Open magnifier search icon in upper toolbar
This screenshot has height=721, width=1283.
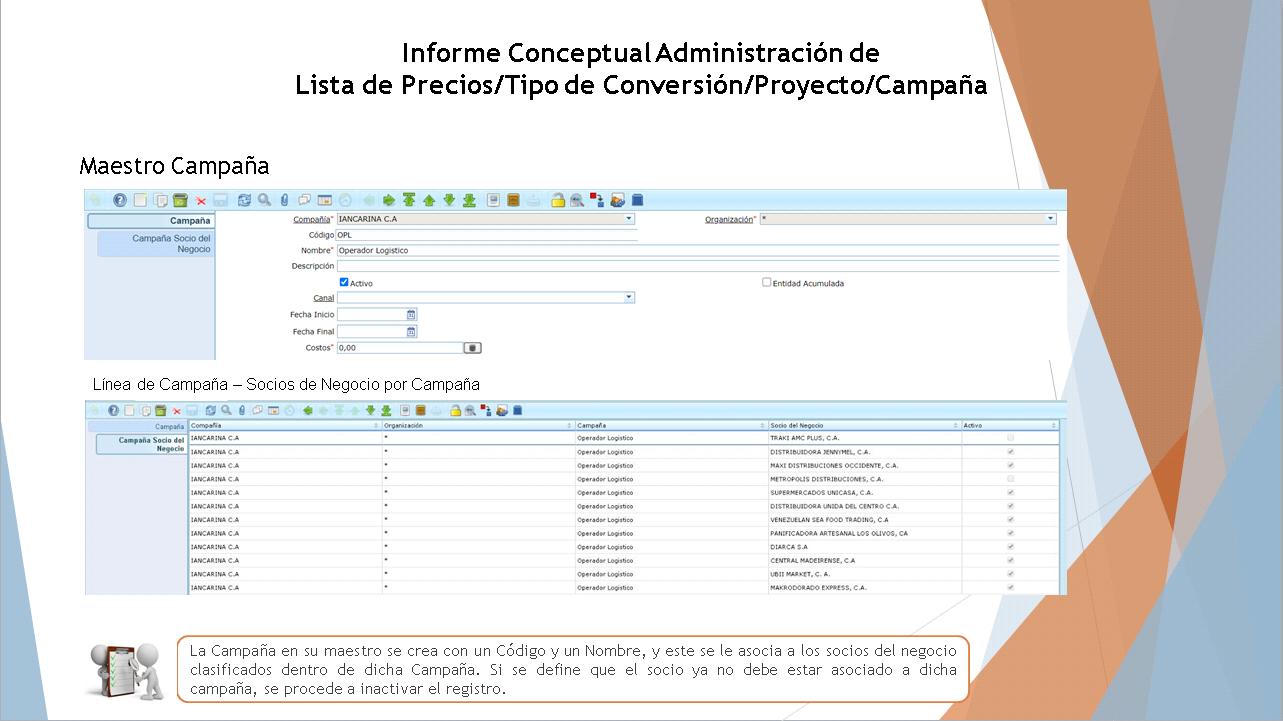coord(264,200)
